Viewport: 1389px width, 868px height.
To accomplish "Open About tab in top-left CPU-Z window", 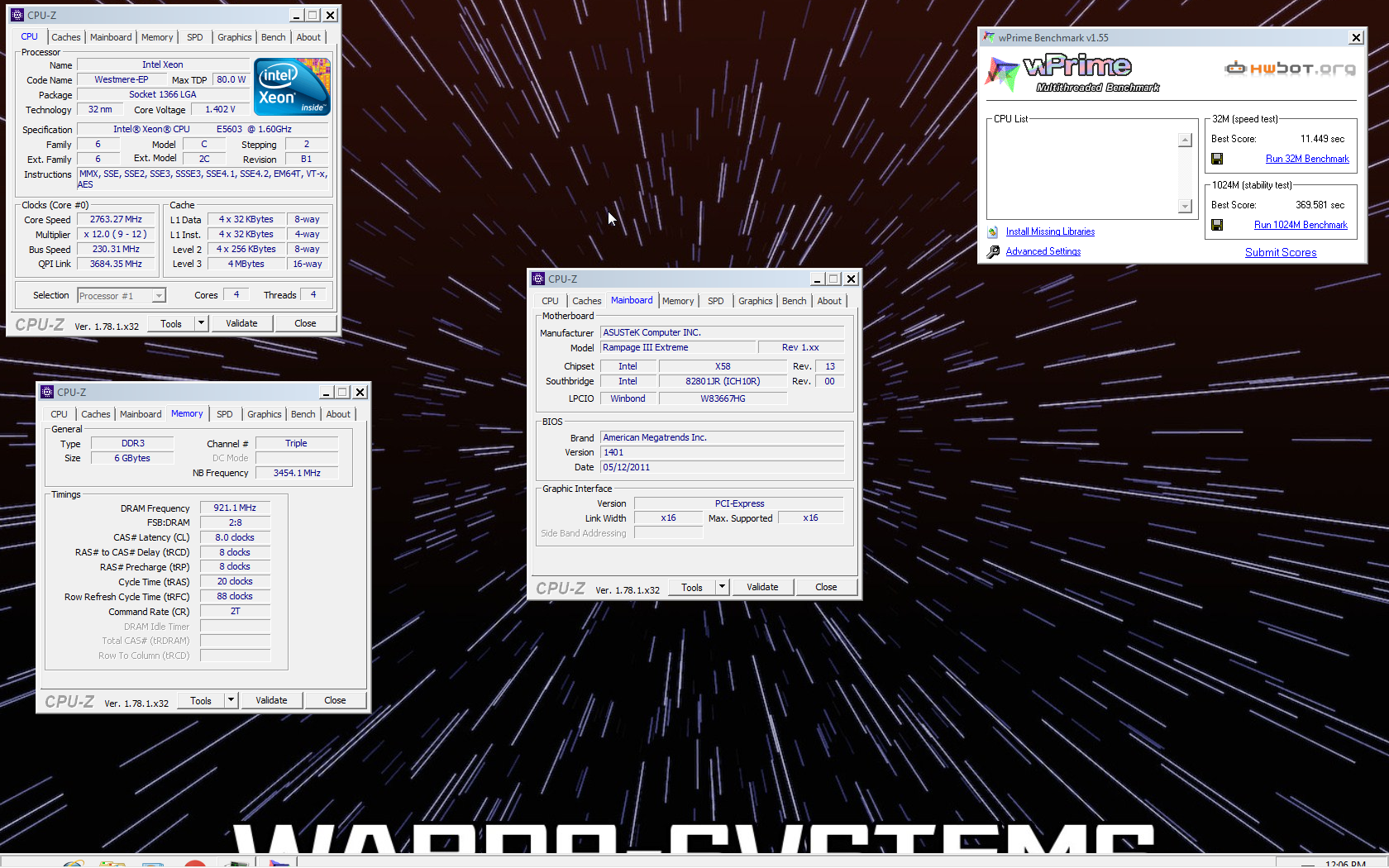I will pyautogui.click(x=308, y=37).
